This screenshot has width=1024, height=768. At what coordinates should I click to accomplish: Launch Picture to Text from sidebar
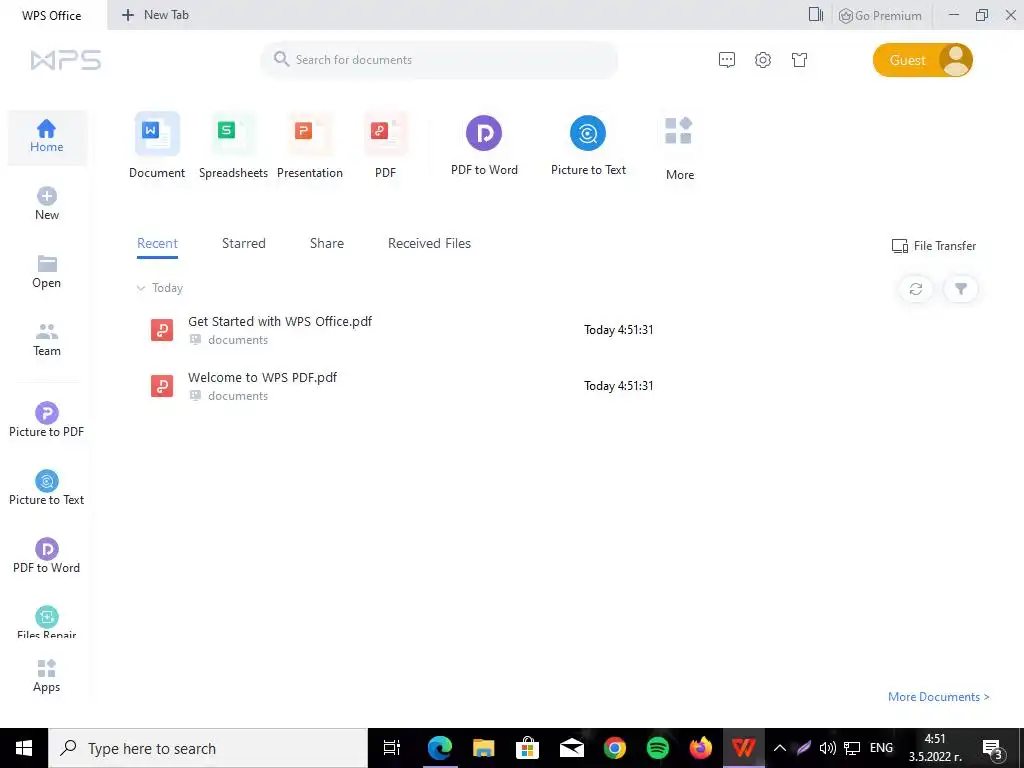pos(46,488)
